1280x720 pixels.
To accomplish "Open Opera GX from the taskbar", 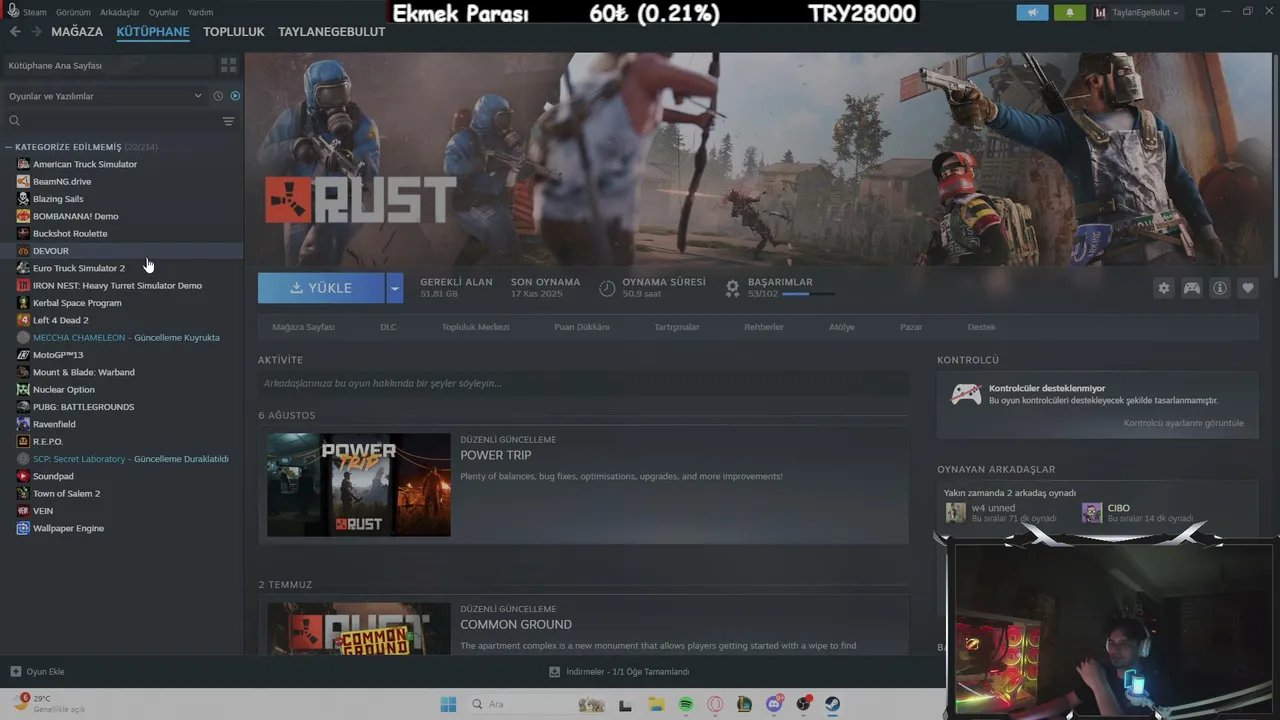I will tap(715, 704).
